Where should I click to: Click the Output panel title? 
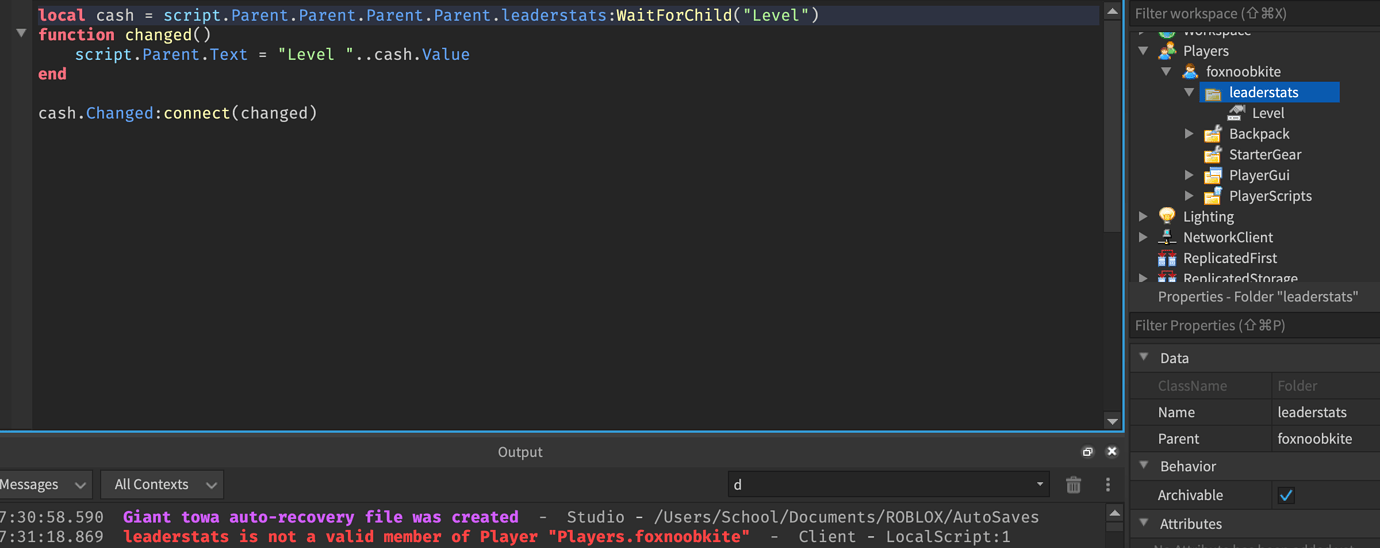tap(520, 452)
